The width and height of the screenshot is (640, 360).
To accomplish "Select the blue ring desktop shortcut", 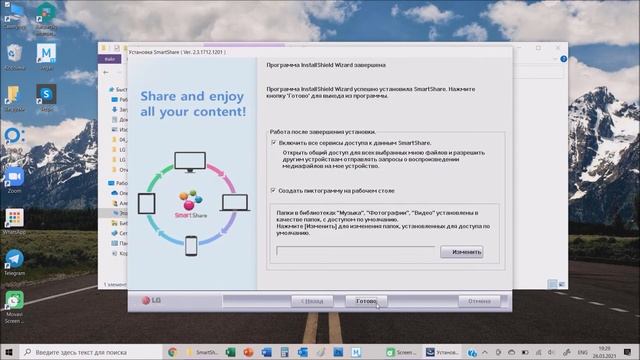I will (14, 140).
